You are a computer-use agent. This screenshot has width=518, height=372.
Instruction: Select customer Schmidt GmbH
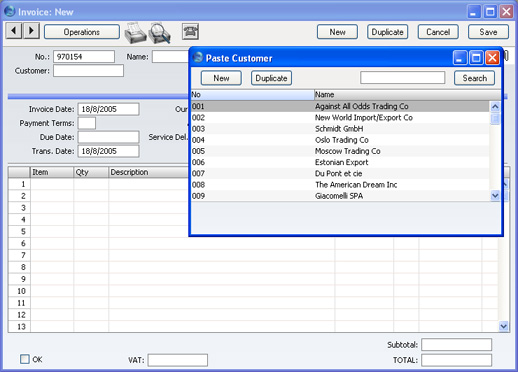(340, 129)
